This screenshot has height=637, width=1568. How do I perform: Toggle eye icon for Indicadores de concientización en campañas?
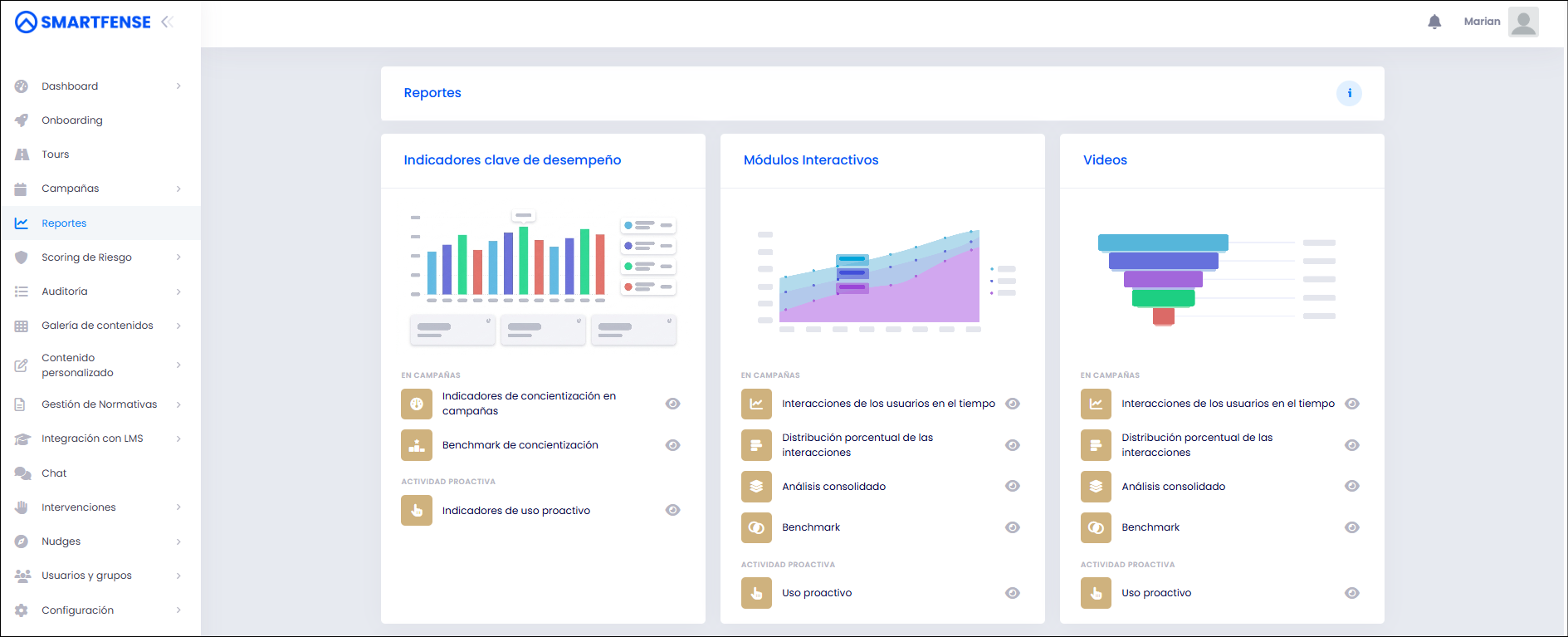673,404
